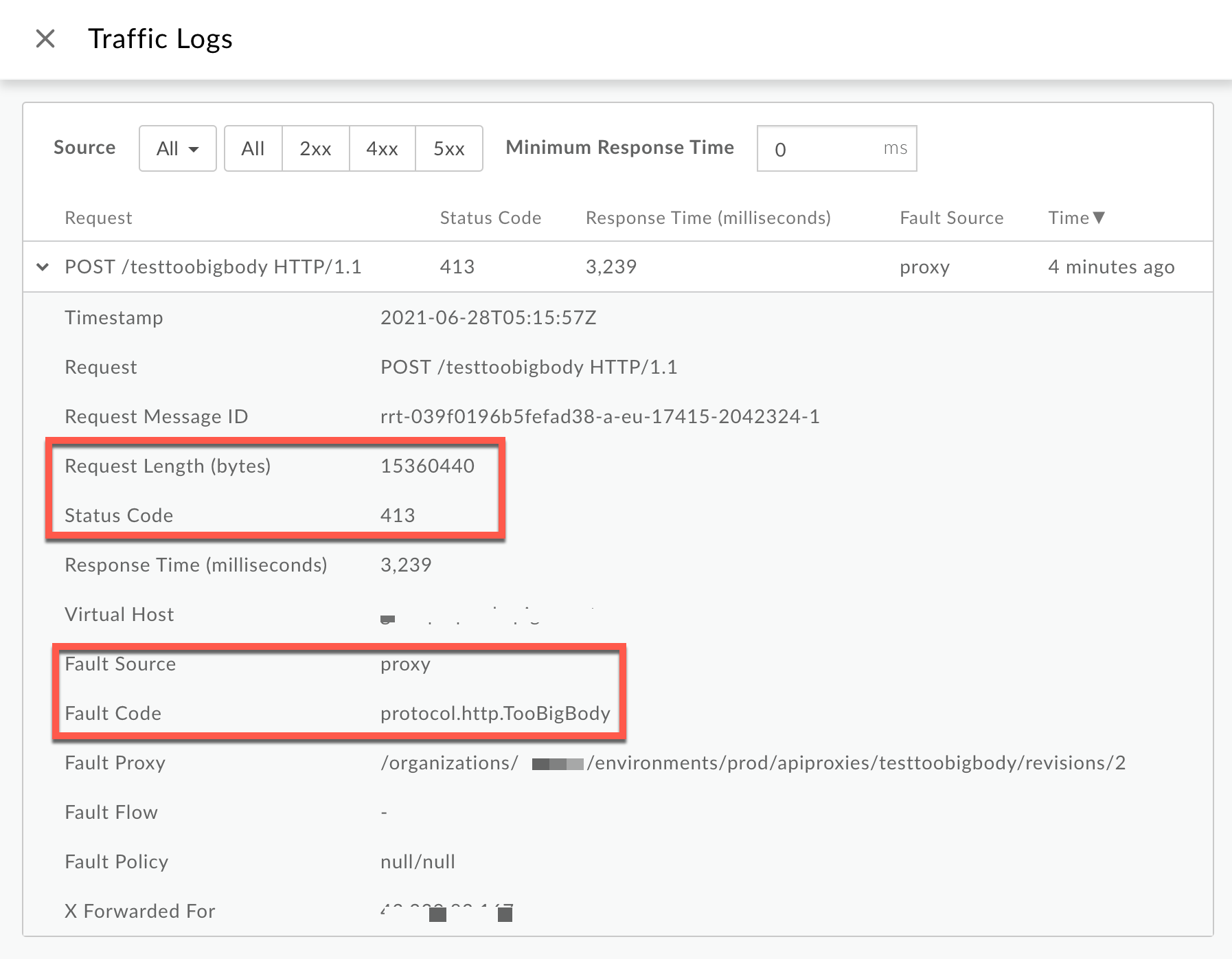Click the null/null Fault Policy value
The width and height of the screenshot is (1232, 959).
(418, 861)
